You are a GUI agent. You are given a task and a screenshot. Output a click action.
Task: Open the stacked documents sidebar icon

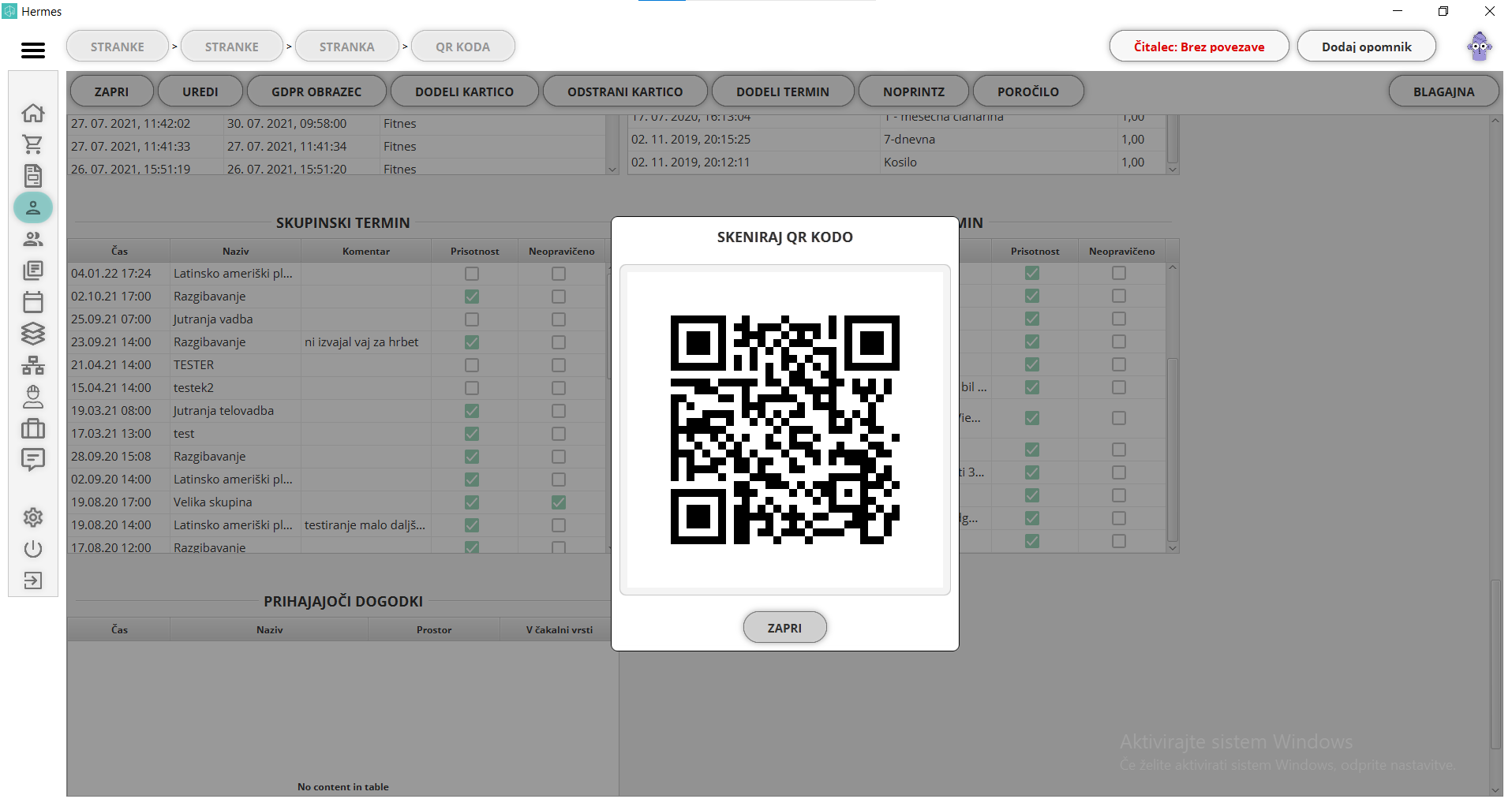click(x=33, y=271)
